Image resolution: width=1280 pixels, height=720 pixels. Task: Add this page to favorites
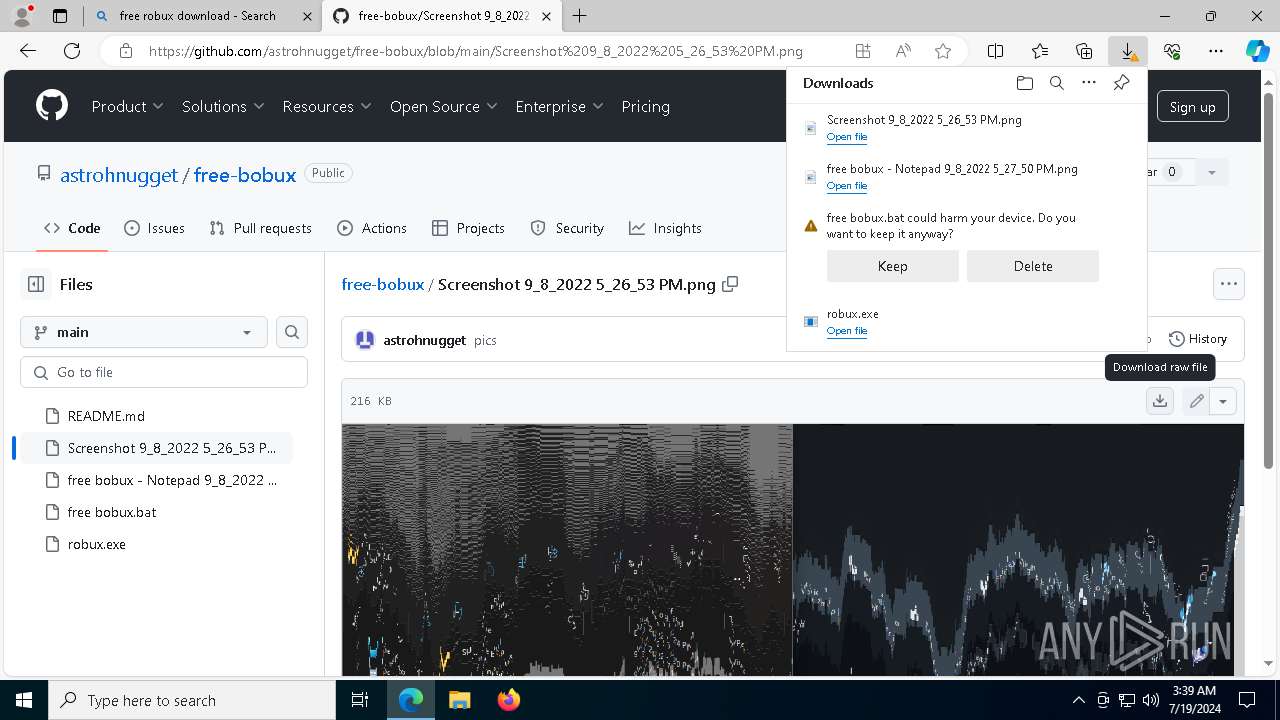click(x=942, y=51)
